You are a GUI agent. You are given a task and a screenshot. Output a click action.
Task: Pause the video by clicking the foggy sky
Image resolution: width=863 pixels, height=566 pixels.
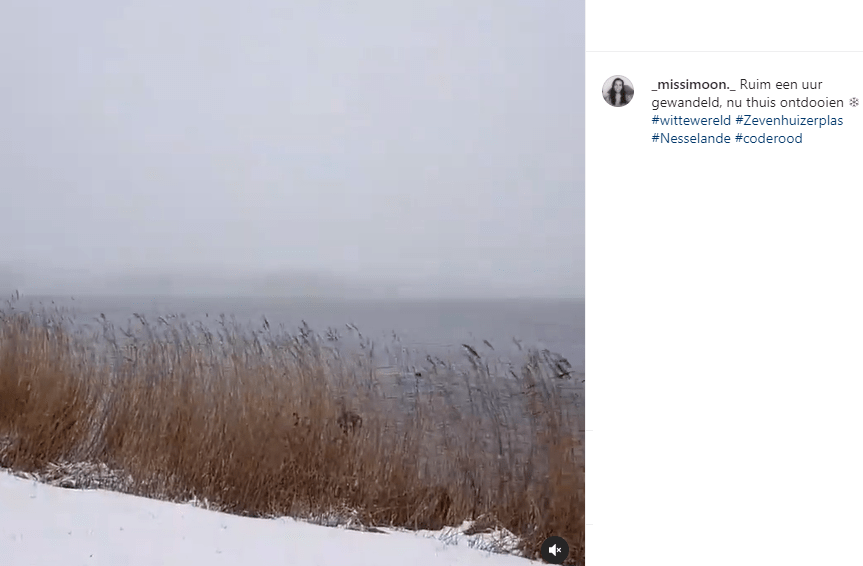292,138
